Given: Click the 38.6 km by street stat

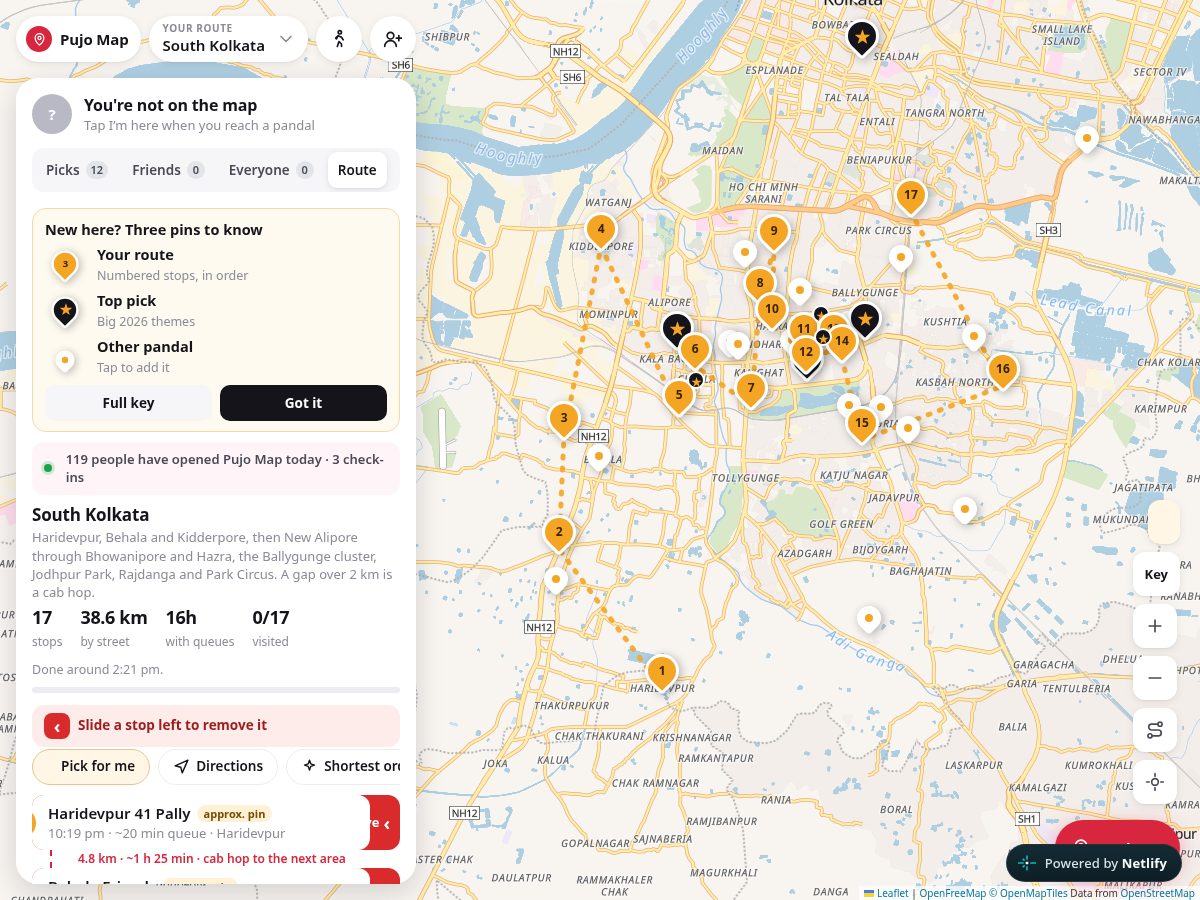Looking at the screenshot, I should (114, 628).
